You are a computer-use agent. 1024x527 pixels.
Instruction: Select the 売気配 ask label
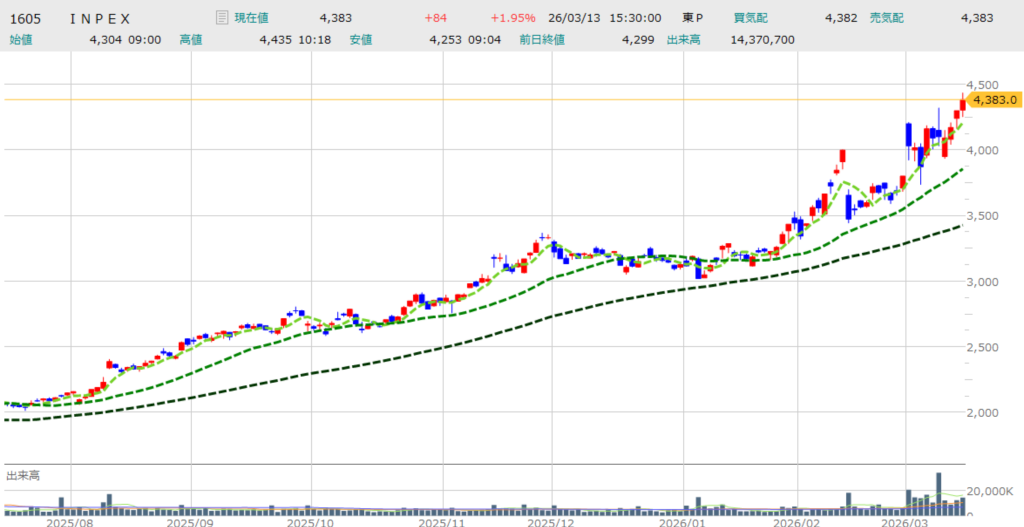[887, 17]
